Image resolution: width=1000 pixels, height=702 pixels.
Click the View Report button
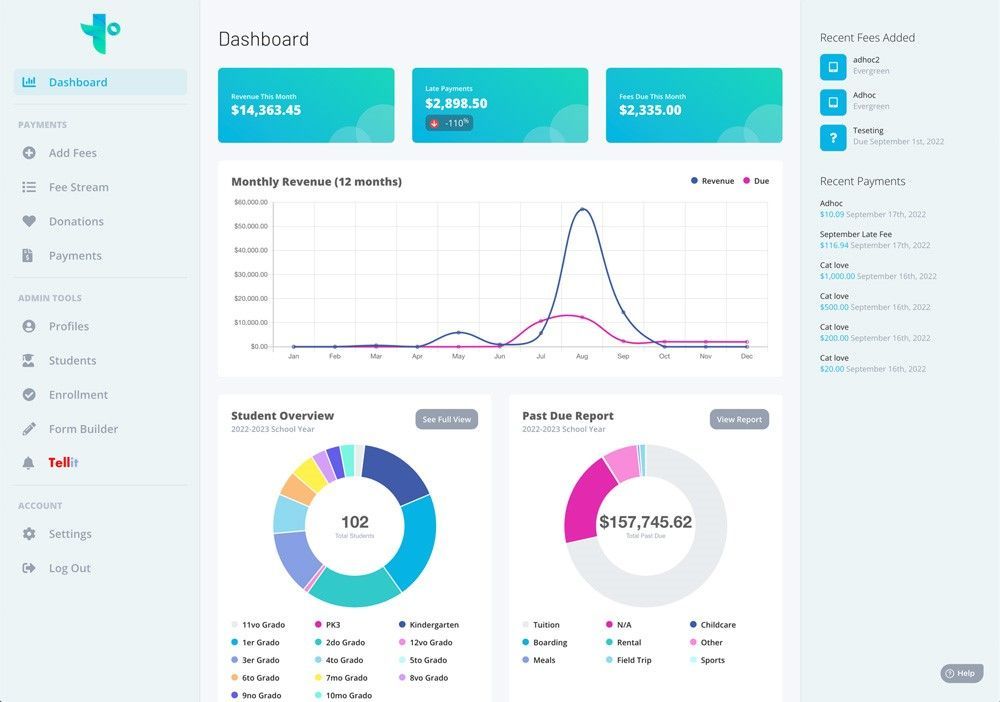coord(739,419)
